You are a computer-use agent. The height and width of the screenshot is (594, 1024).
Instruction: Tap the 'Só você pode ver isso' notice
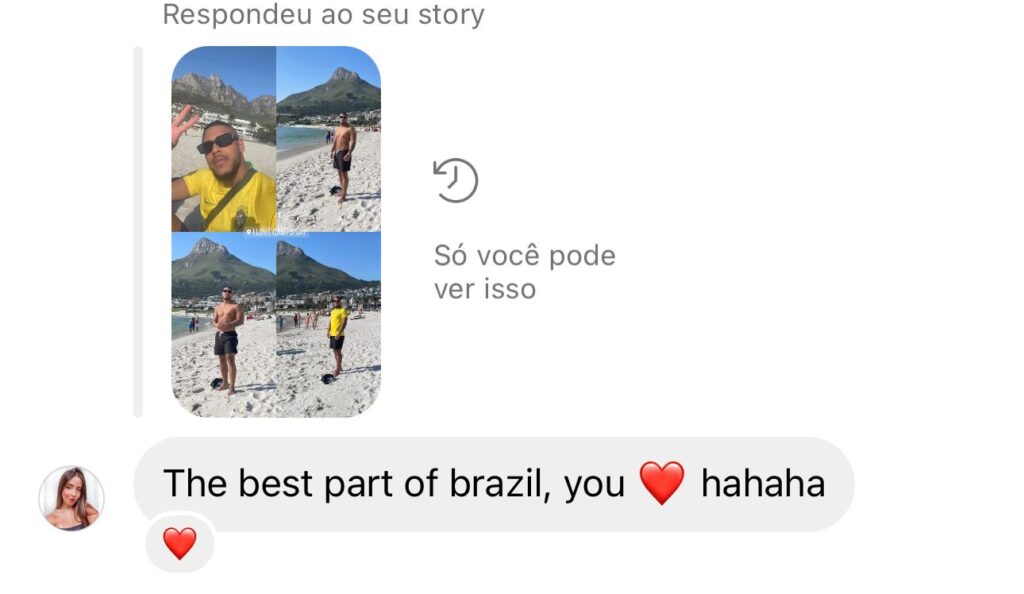524,272
